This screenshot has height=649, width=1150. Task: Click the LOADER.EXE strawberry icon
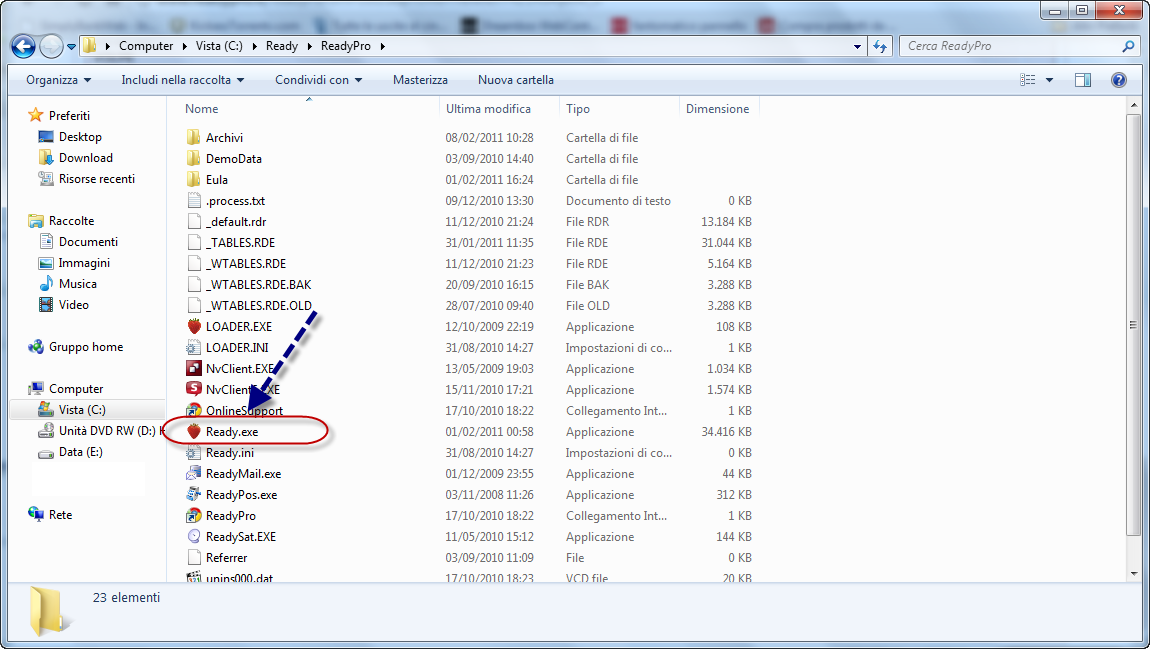[x=194, y=326]
